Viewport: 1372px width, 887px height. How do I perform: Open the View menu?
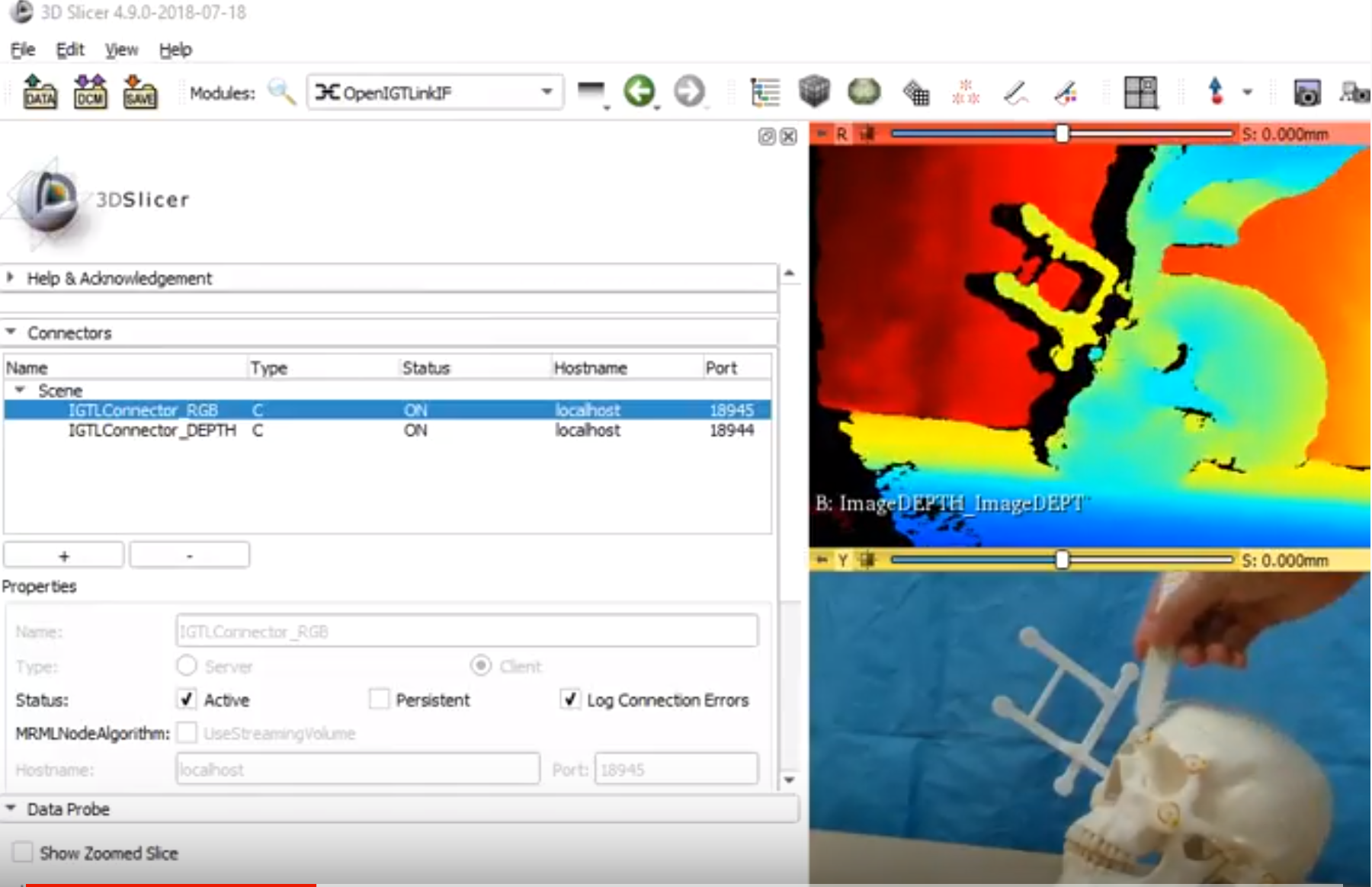pos(120,49)
